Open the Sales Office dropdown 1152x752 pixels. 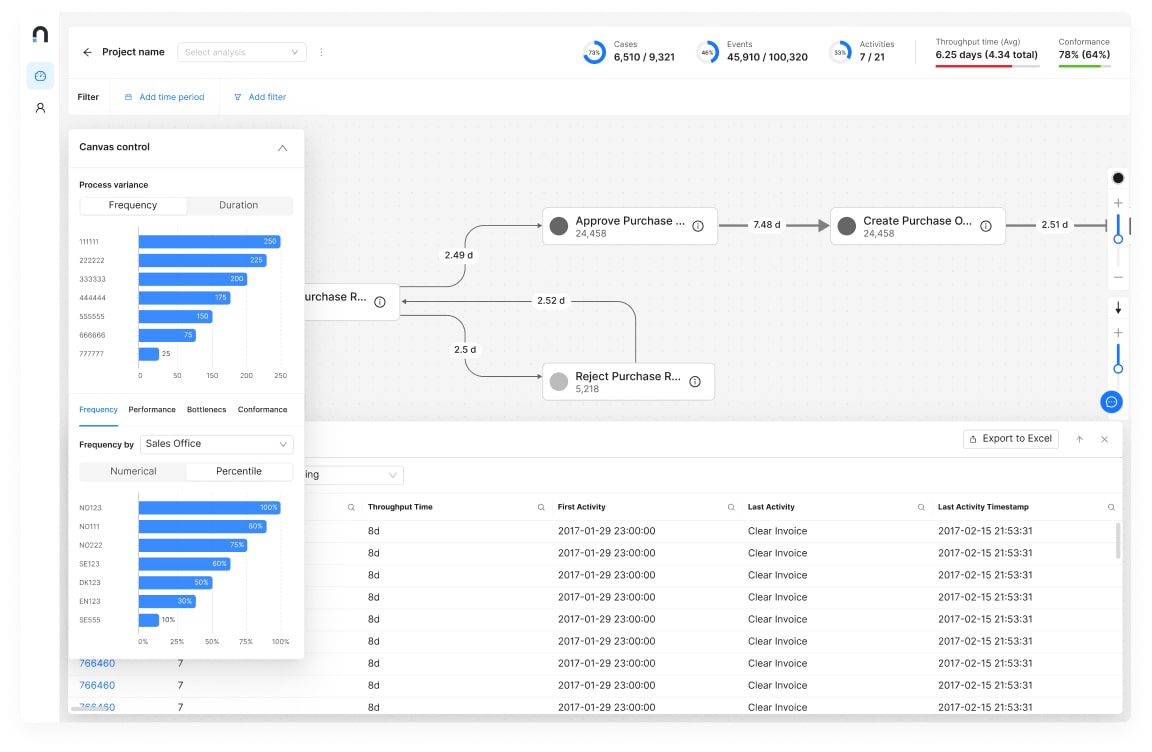217,444
